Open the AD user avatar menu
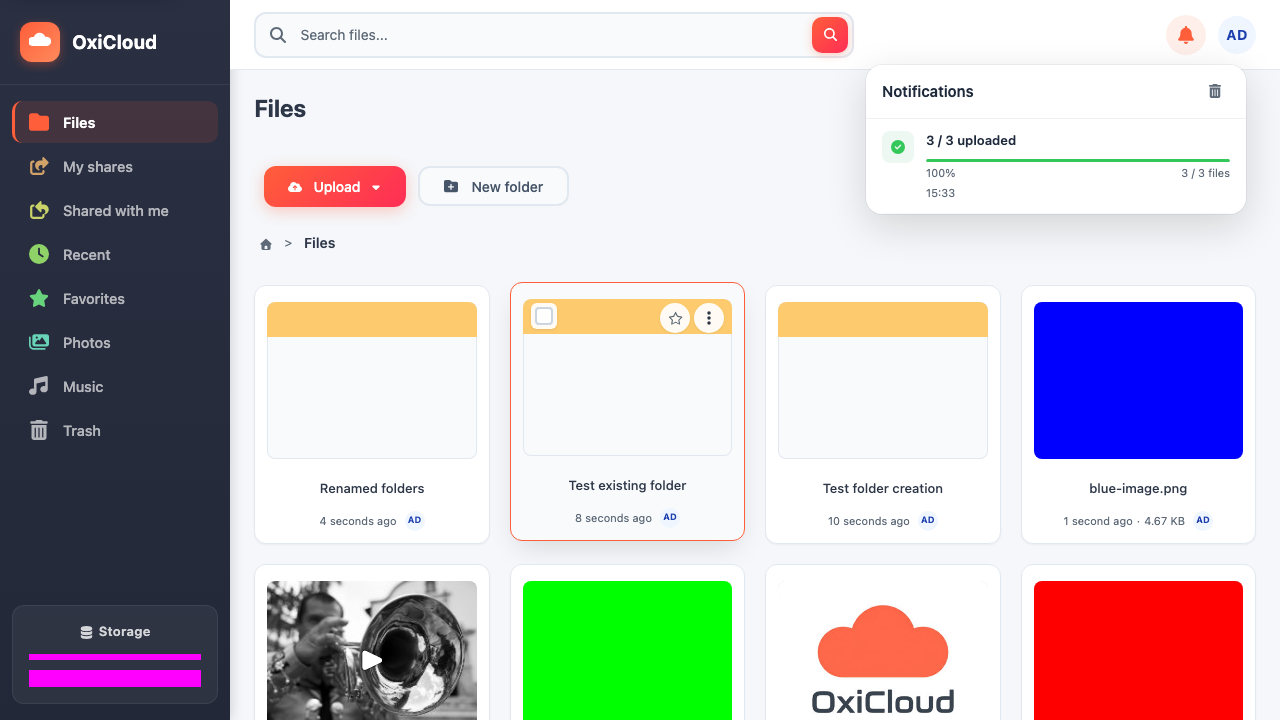The width and height of the screenshot is (1280, 720). coord(1237,35)
